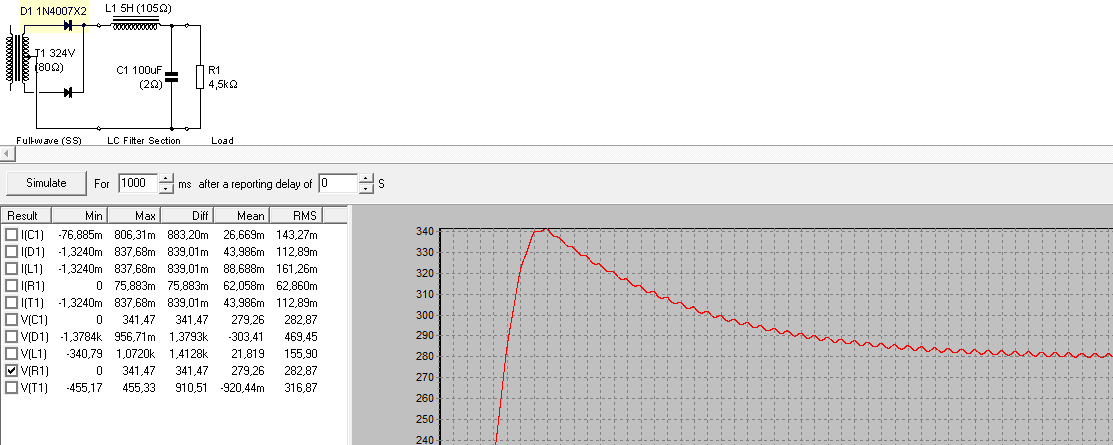Sort by the RMS column header

tap(296, 216)
